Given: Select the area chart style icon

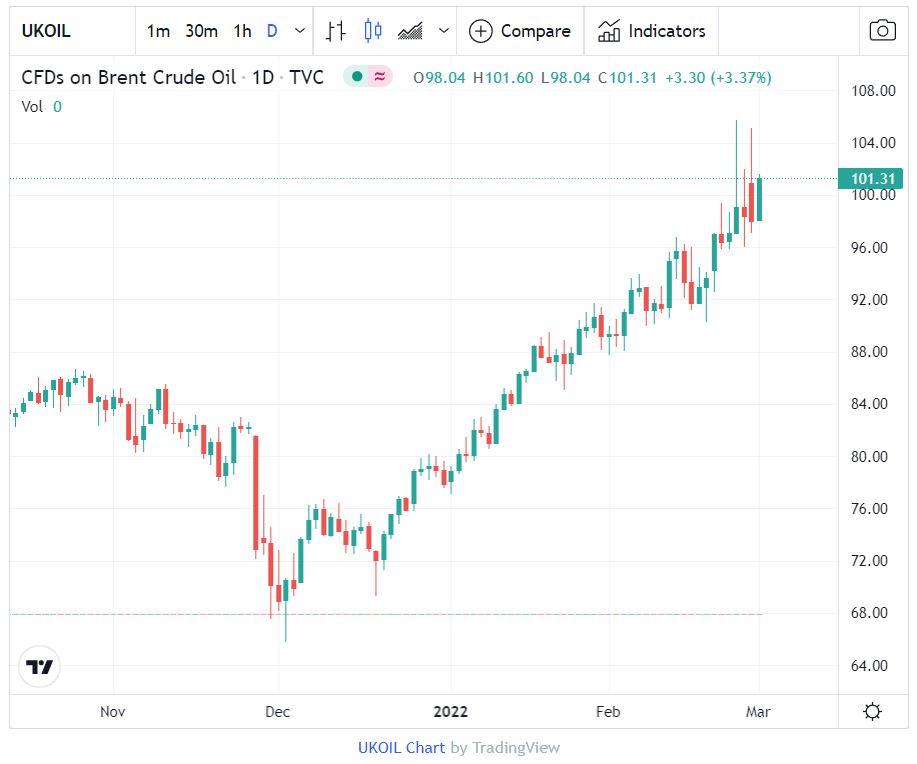Looking at the screenshot, I should click(x=410, y=31).
